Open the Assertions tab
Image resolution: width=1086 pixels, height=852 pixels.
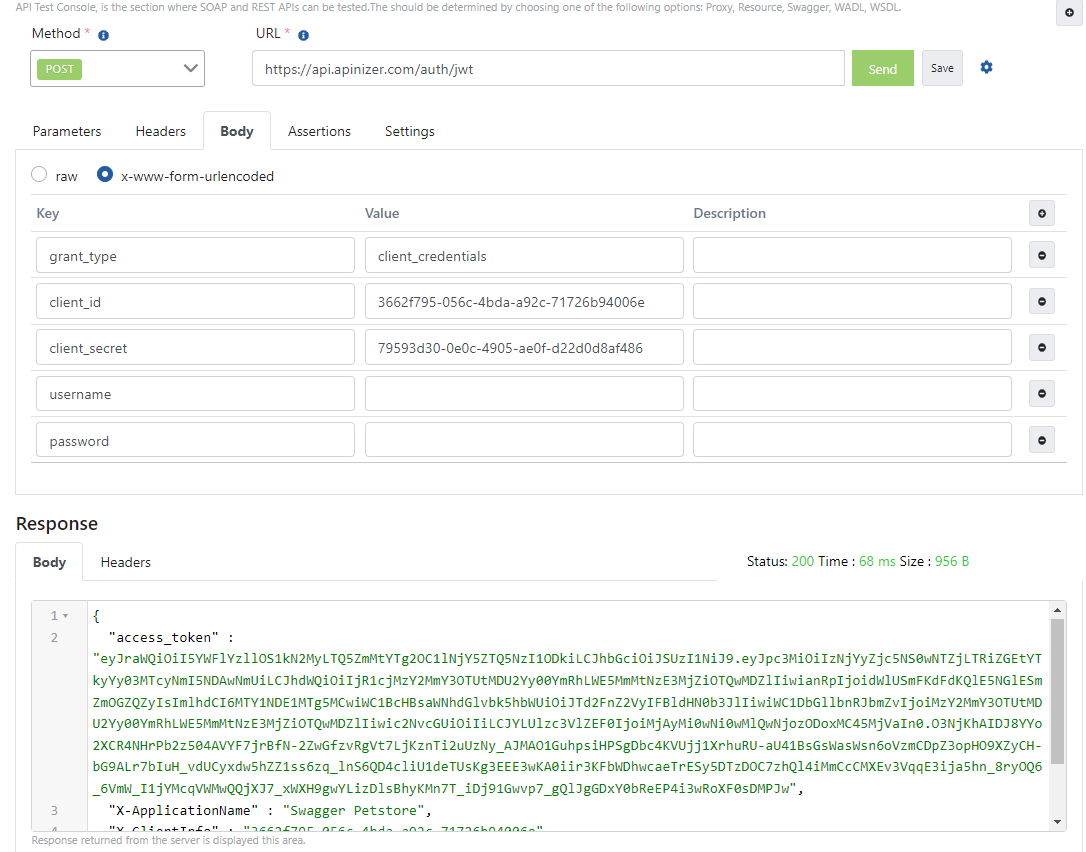point(319,131)
